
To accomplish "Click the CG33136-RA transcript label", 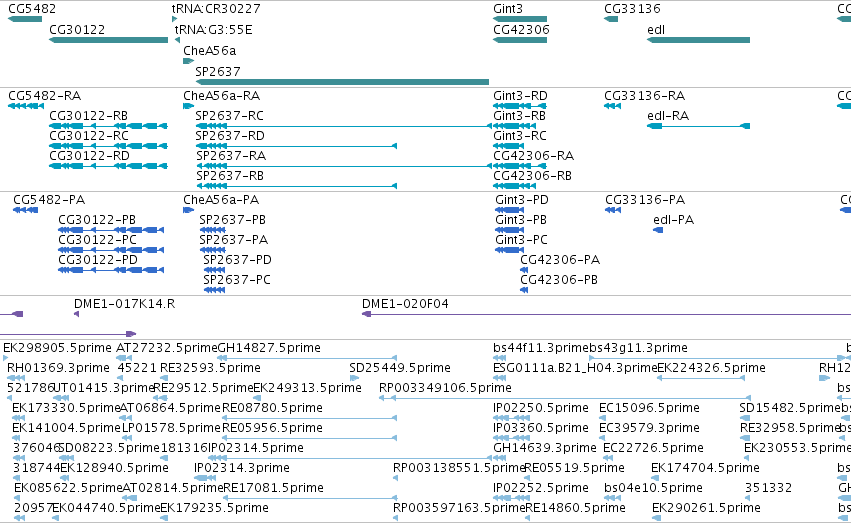I will pyautogui.click(x=645, y=96).
